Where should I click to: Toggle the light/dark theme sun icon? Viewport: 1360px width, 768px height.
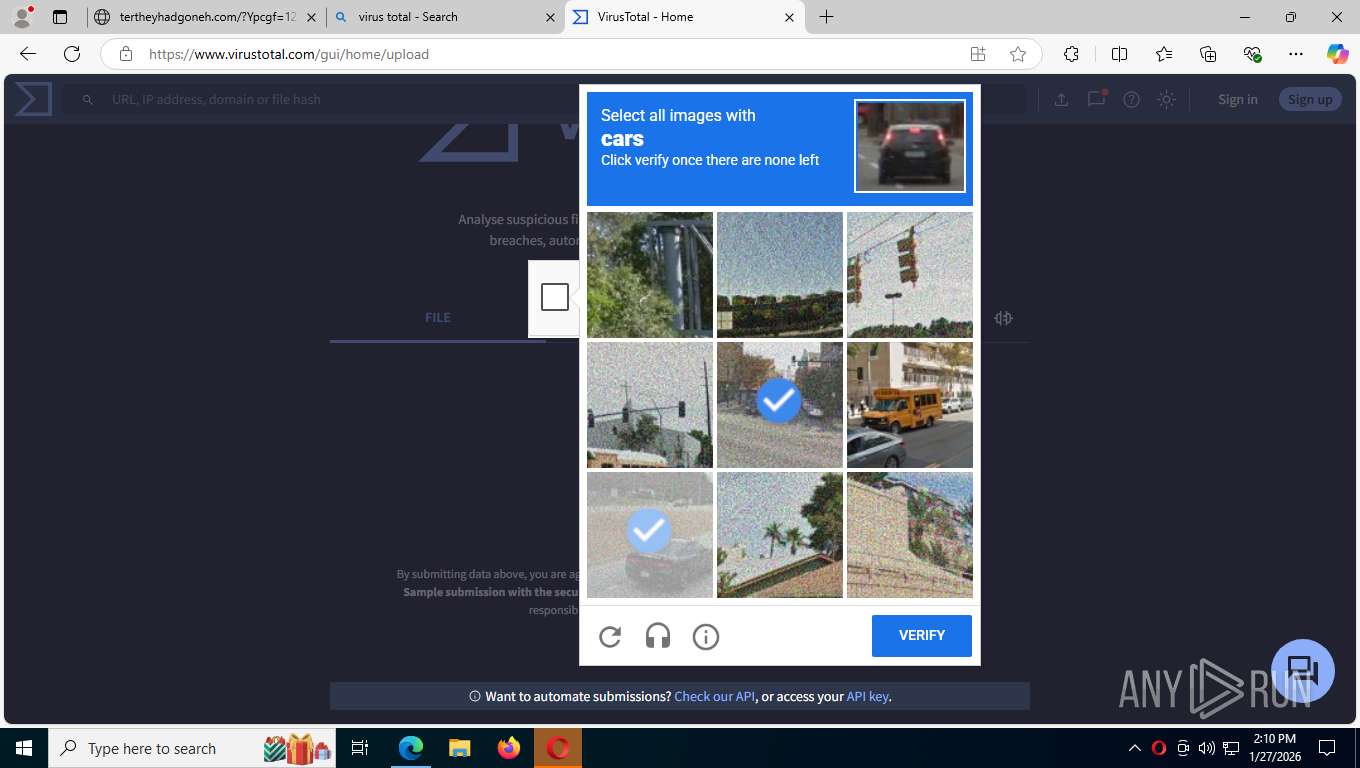pos(1166,99)
